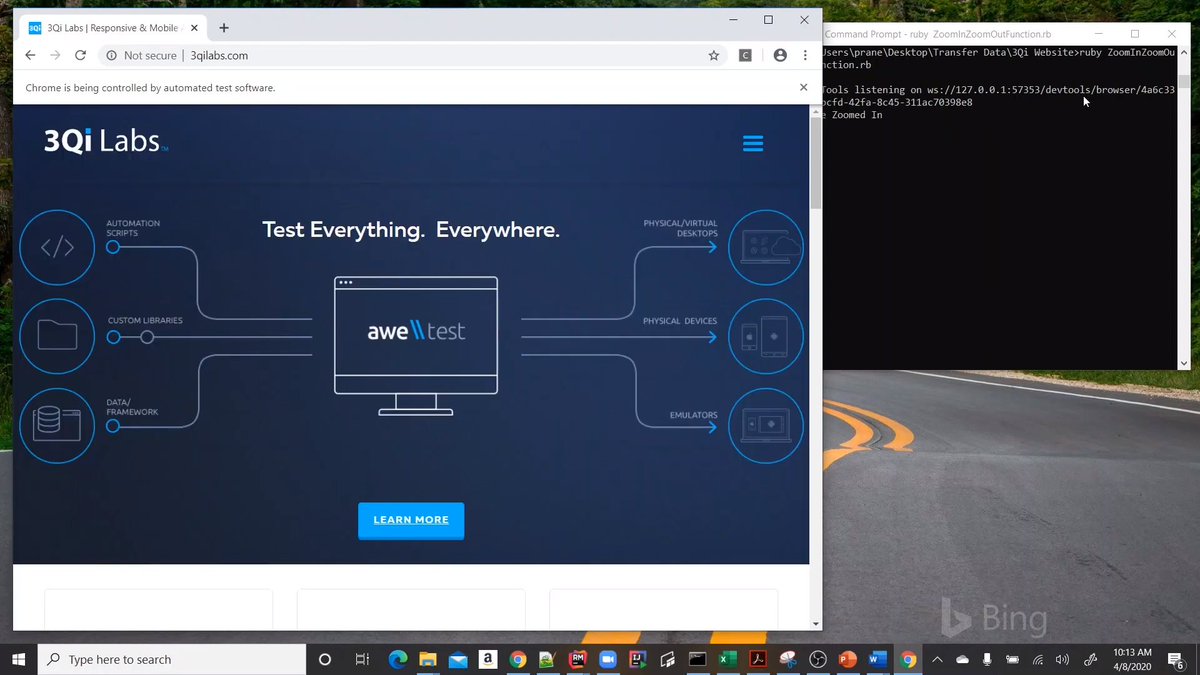This screenshot has height=675, width=1200.
Task: Open Excel from the taskbar
Action: point(728,659)
